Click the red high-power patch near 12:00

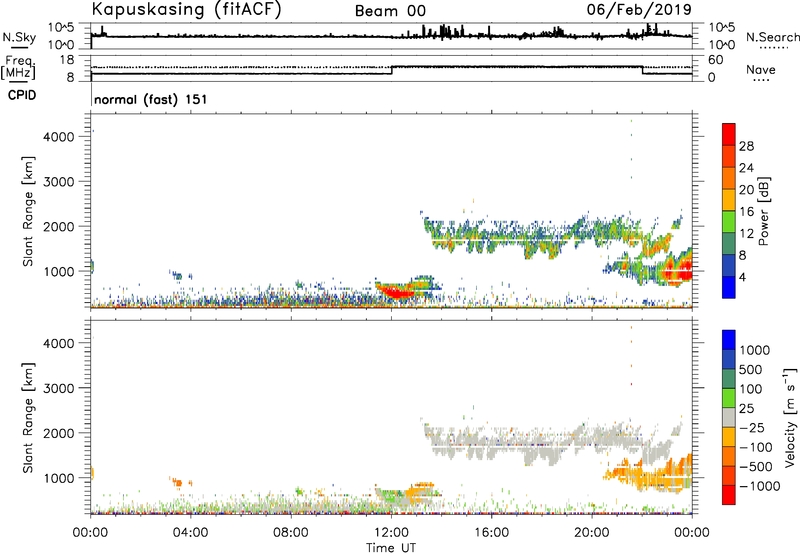399,292
